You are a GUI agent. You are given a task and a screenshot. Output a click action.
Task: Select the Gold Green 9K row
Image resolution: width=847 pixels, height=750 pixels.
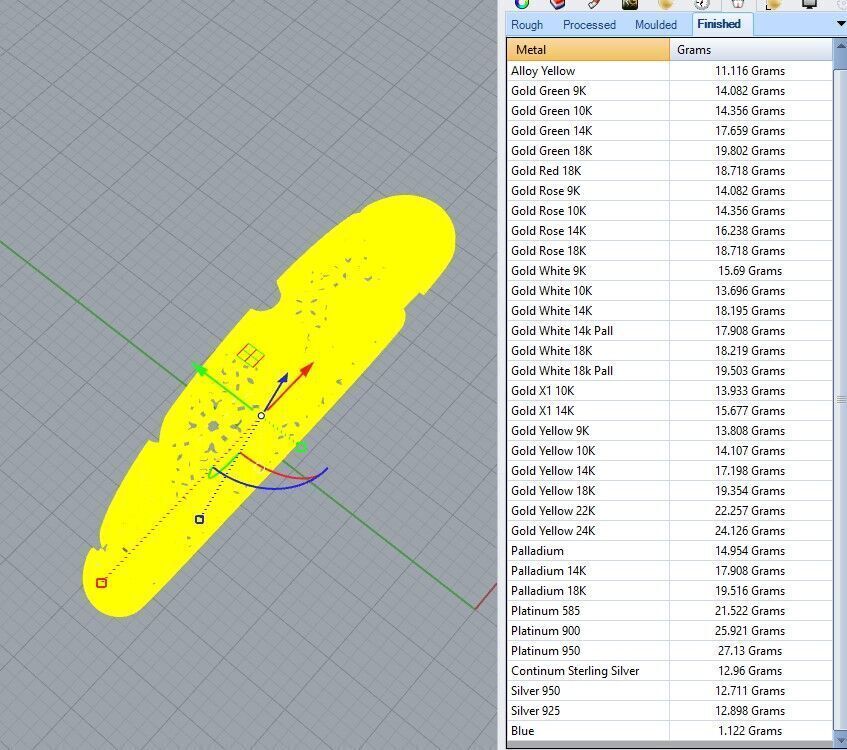point(670,91)
